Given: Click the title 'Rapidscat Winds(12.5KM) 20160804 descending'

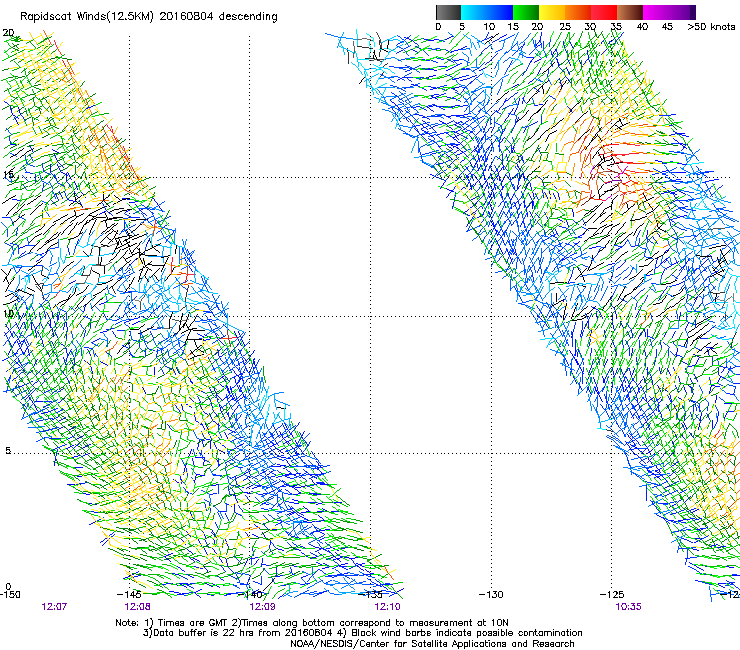Looking at the screenshot, I should (149, 17).
